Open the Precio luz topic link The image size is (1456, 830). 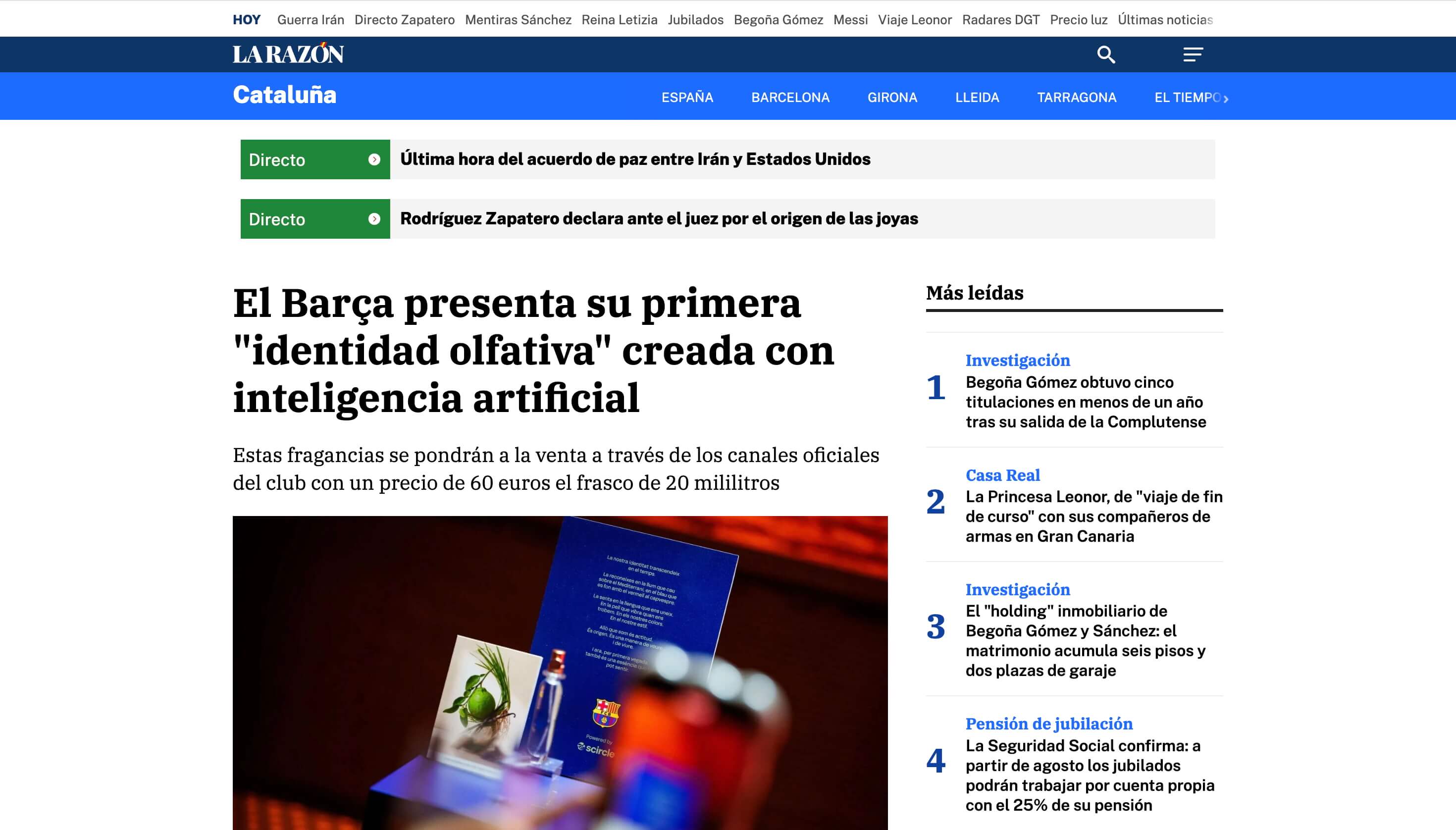(x=1079, y=20)
